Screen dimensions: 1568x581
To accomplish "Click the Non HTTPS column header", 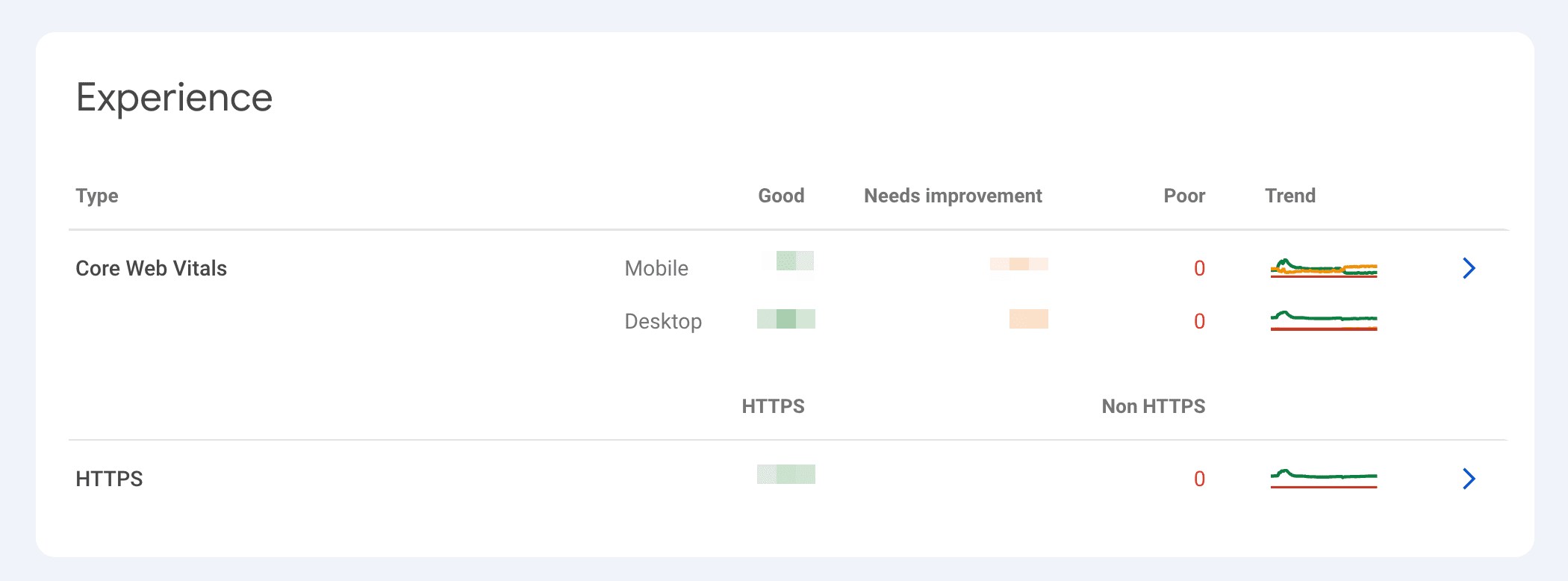I will (1153, 406).
